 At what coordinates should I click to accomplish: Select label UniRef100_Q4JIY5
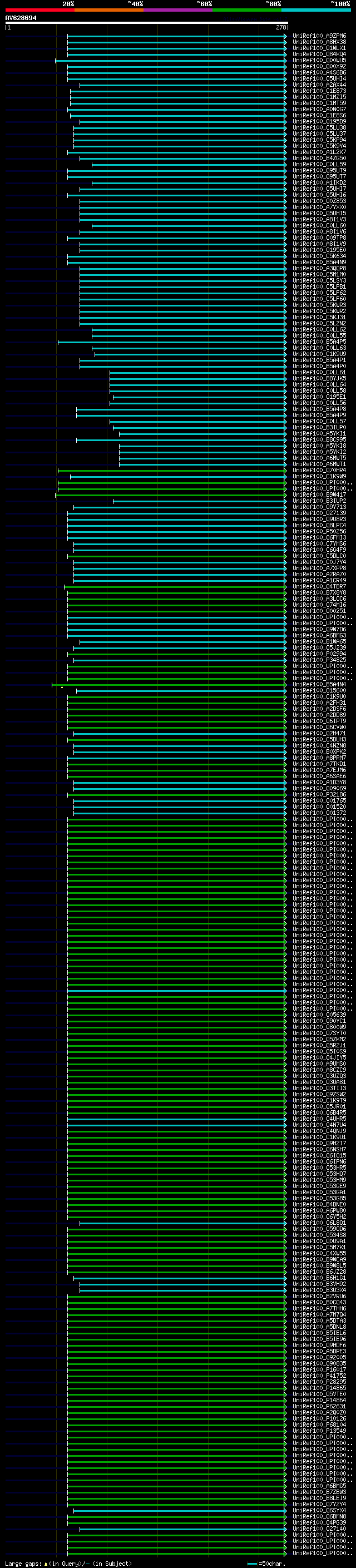[319, 1057]
